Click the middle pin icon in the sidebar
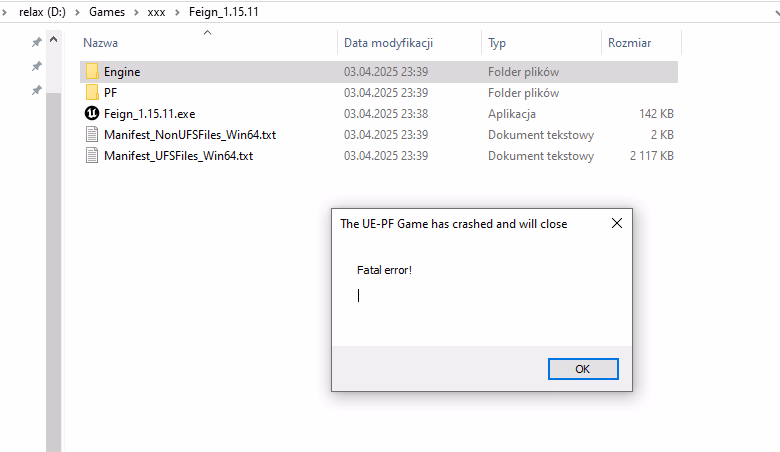Viewport: 780px width, 452px height. click(37, 66)
